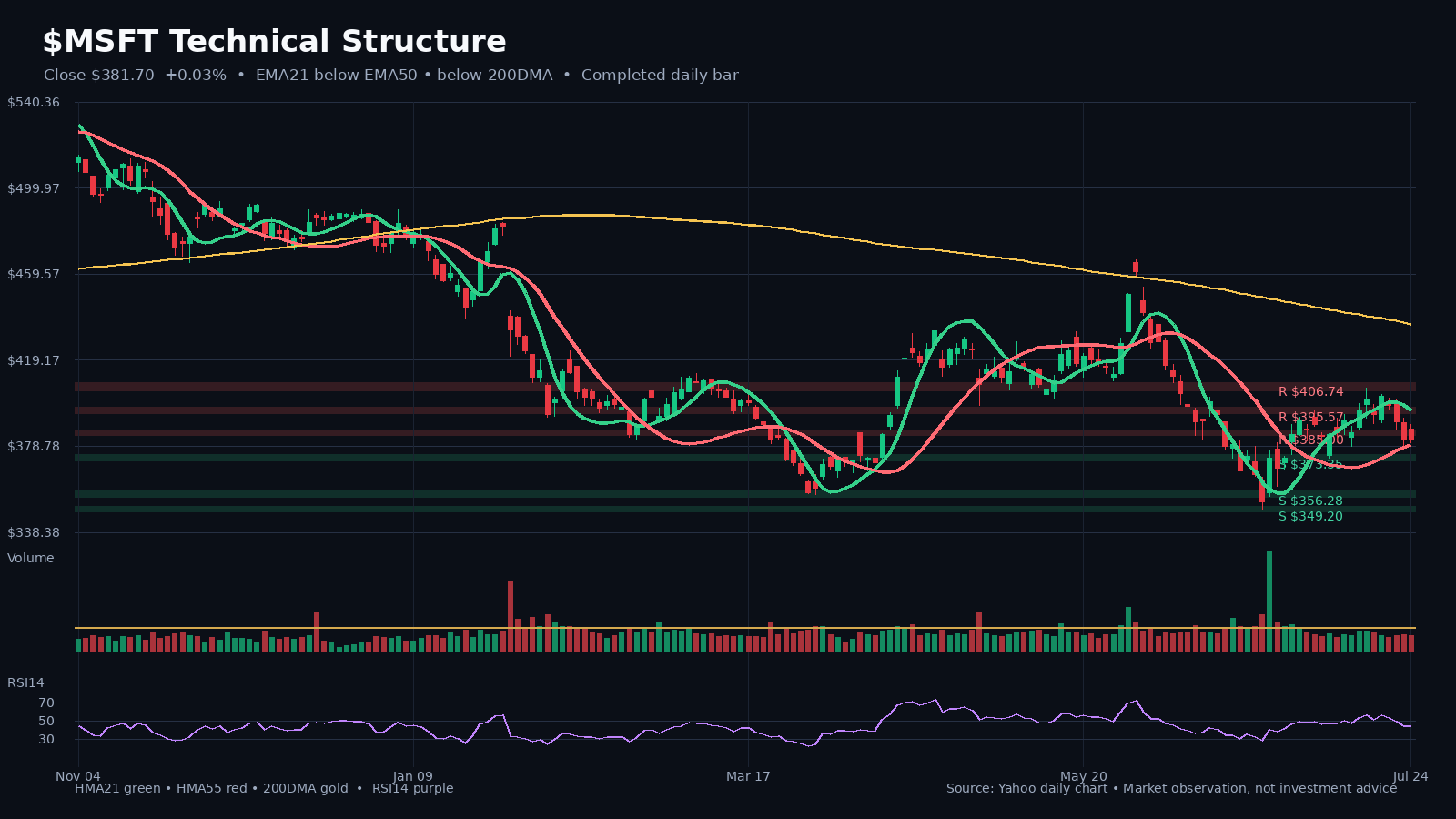The width and height of the screenshot is (1456, 819).
Task: Click the RSI 50 level label
Action: 46,721
